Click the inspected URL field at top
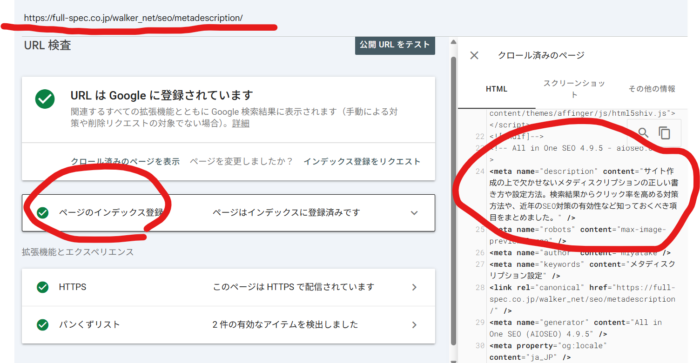 click(133, 18)
